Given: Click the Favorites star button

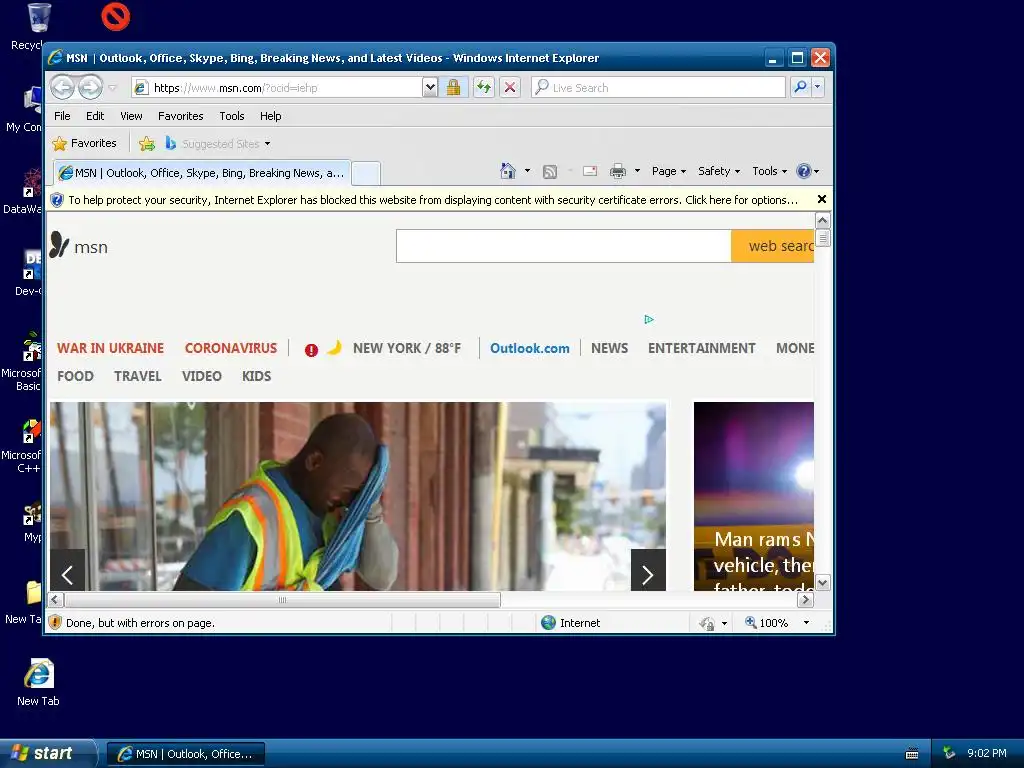Looking at the screenshot, I should (84, 143).
